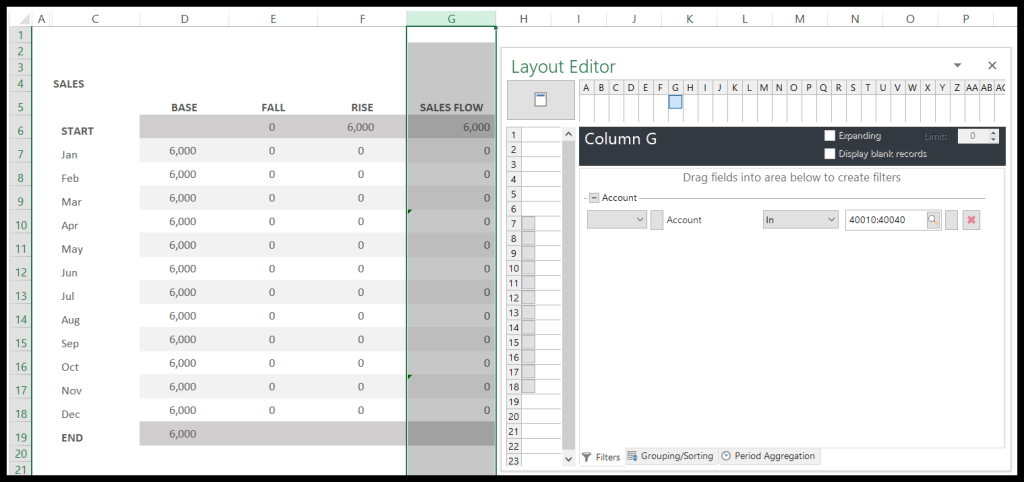Enable the Expanding checkbox
The height and width of the screenshot is (482, 1024).
tap(830, 136)
